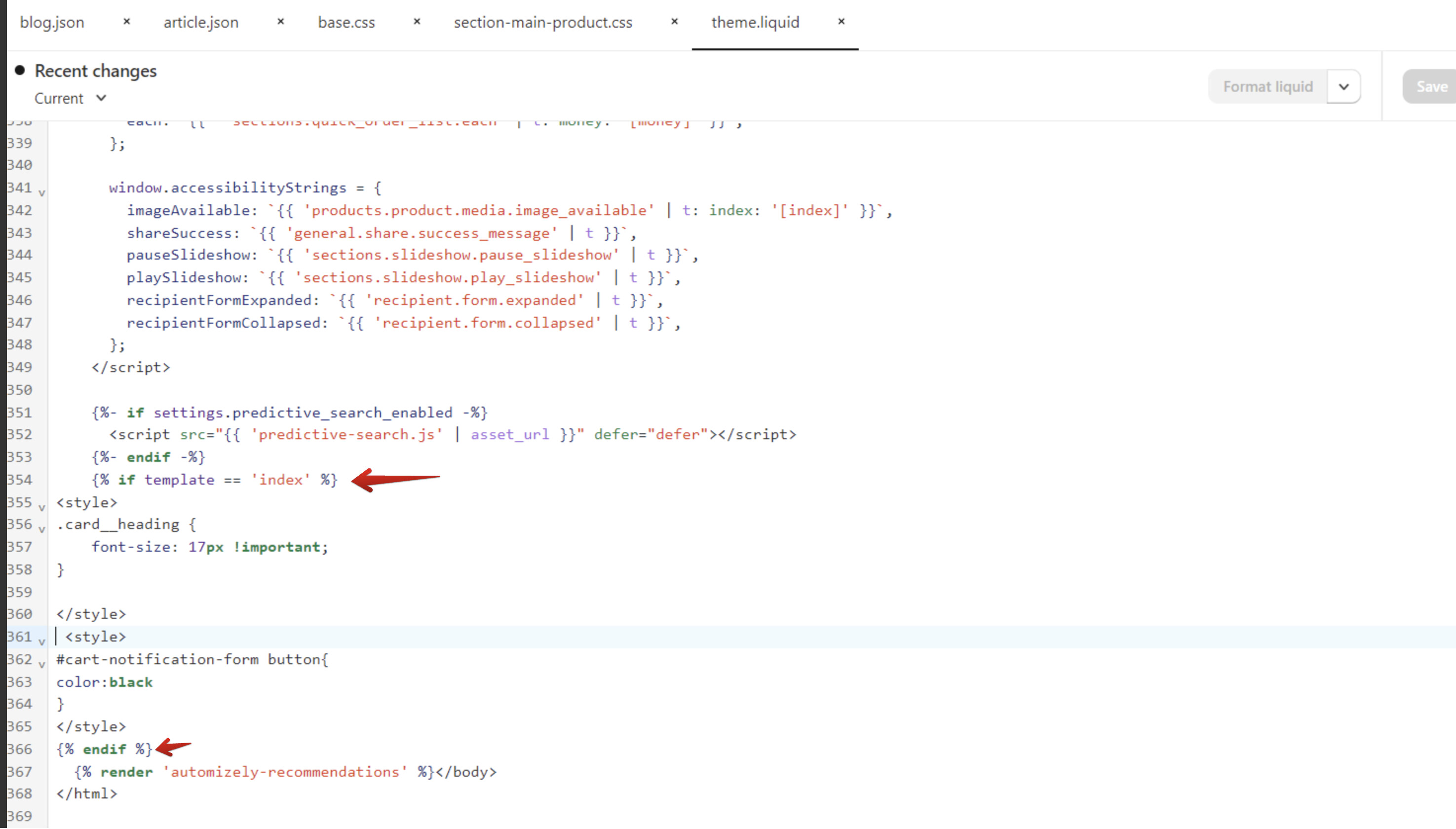Click closing </html> tag
The image size is (1456, 829).
(86, 793)
